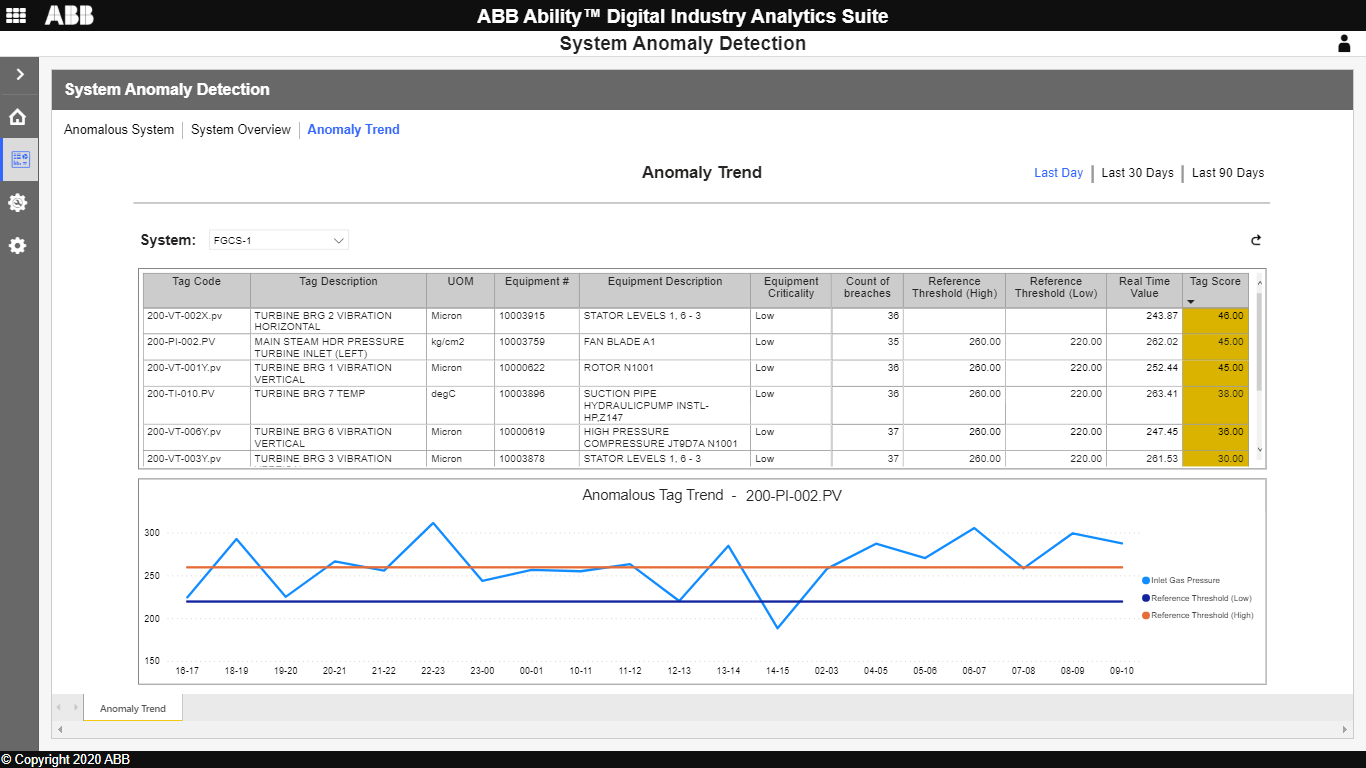The width and height of the screenshot is (1366, 768).
Task: Open the System dropdown showing FGCS-1
Action: click(278, 240)
